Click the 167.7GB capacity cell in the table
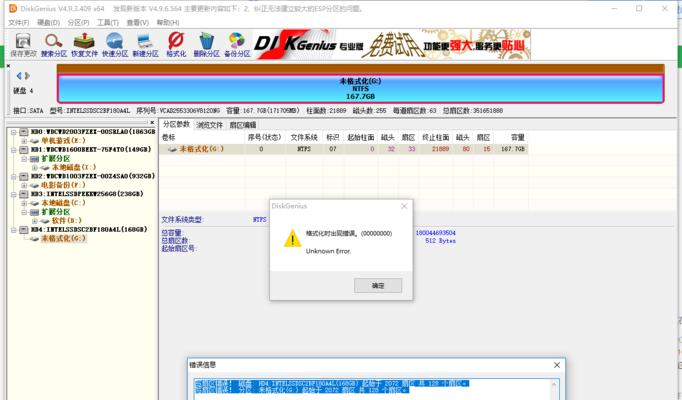The width and height of the screenshot is (682, 400). pos(513,149)
